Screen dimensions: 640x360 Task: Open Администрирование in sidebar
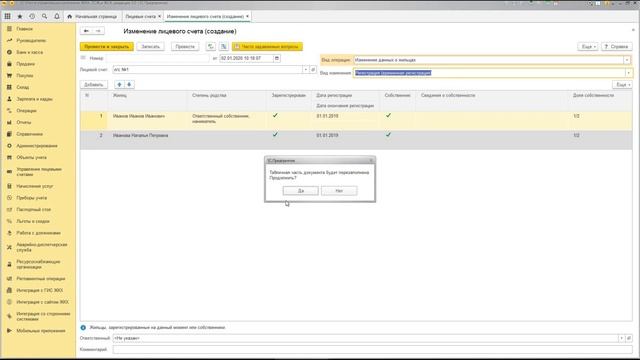37,146
